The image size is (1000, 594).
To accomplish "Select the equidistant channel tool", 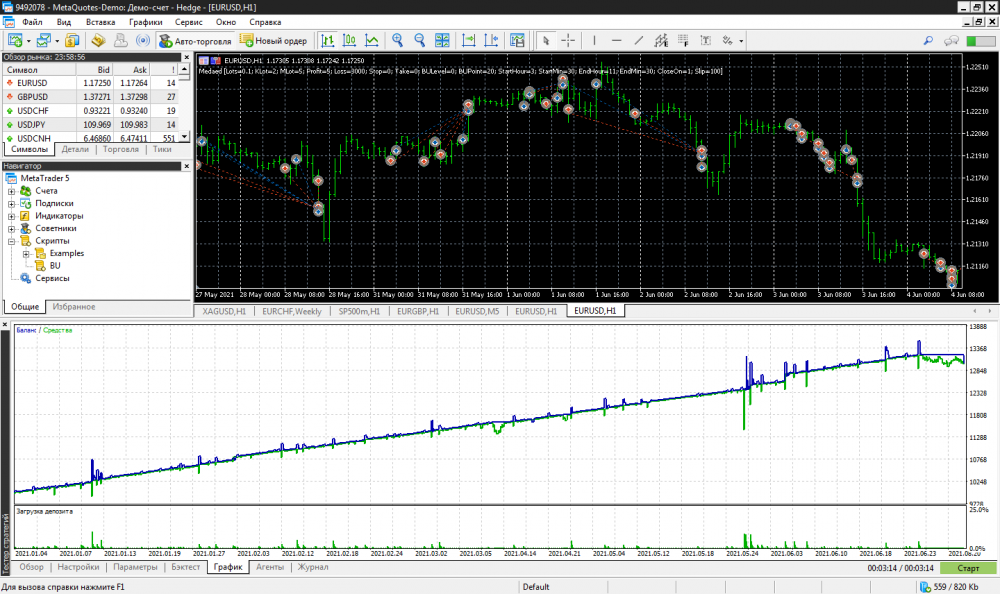I will 661,41.
